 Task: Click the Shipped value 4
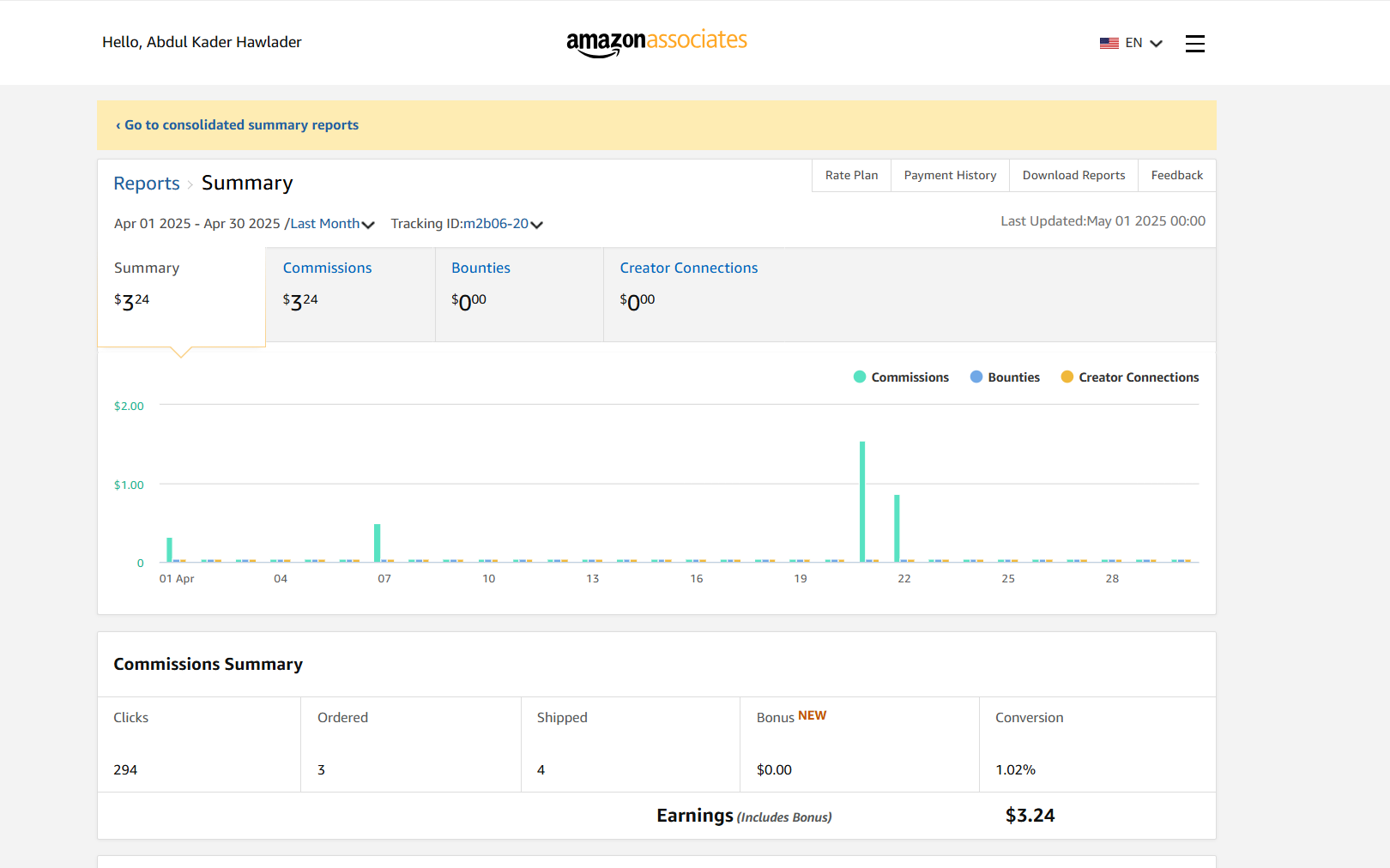click(x=541, y=770)
